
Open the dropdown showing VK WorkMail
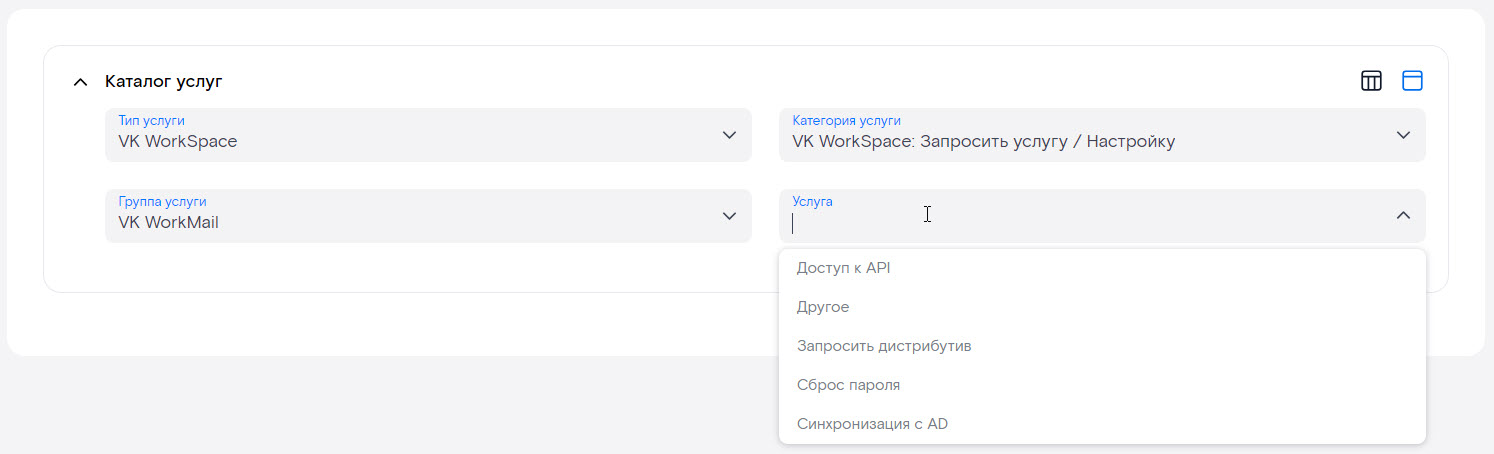(400, 222)
